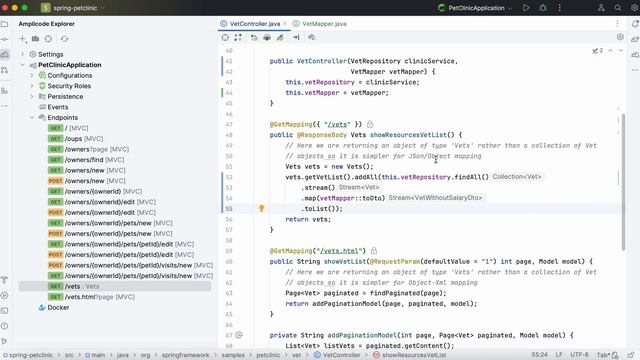Open more actions menu in title bar

point(560,8)
